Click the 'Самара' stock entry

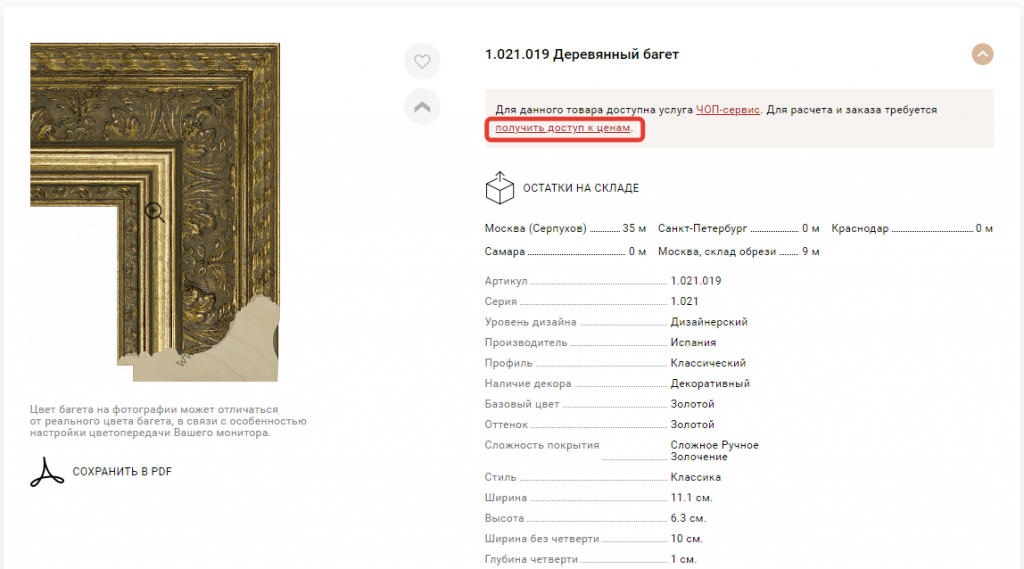point(565,252)
